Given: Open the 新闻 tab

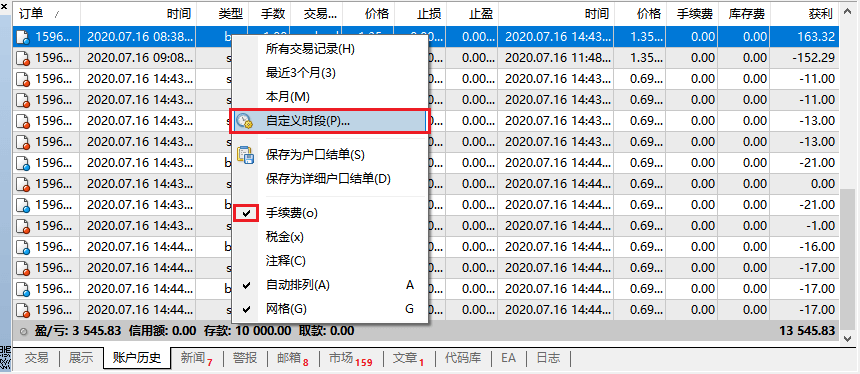Looking at the screenshot, I should pyautogui.click(x=196, y=359).
